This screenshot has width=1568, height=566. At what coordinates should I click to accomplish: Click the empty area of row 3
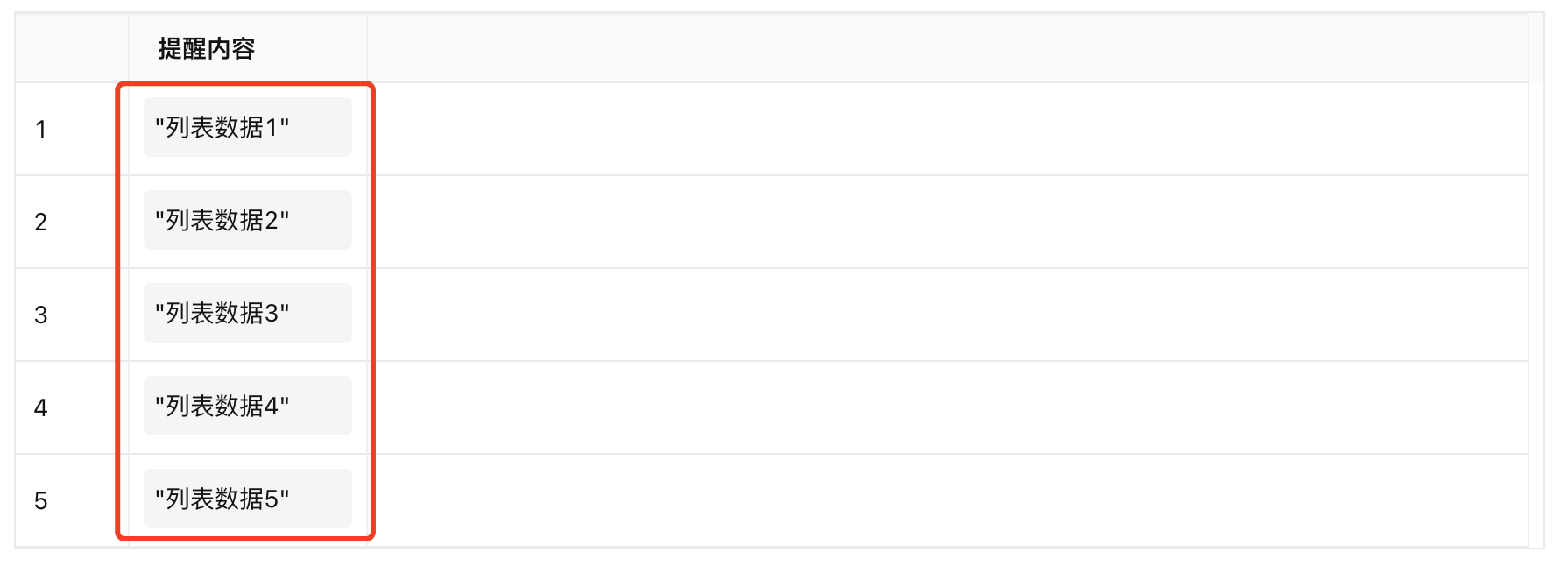coord(948,315)
